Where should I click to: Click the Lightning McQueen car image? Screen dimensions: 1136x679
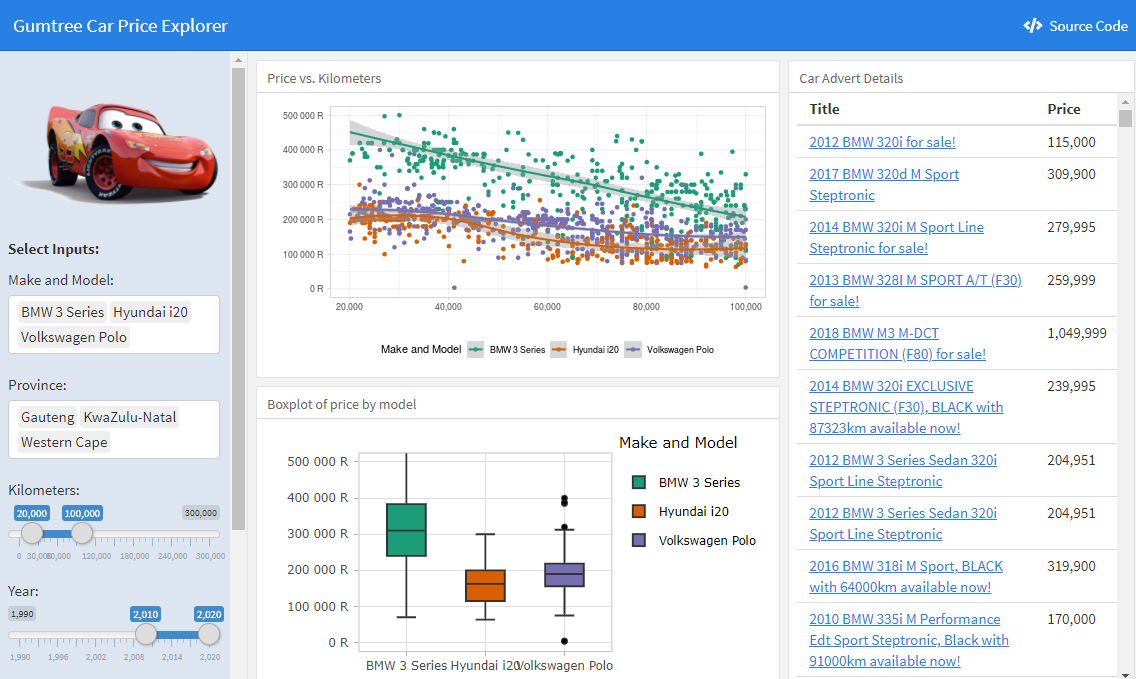[120, 150]
